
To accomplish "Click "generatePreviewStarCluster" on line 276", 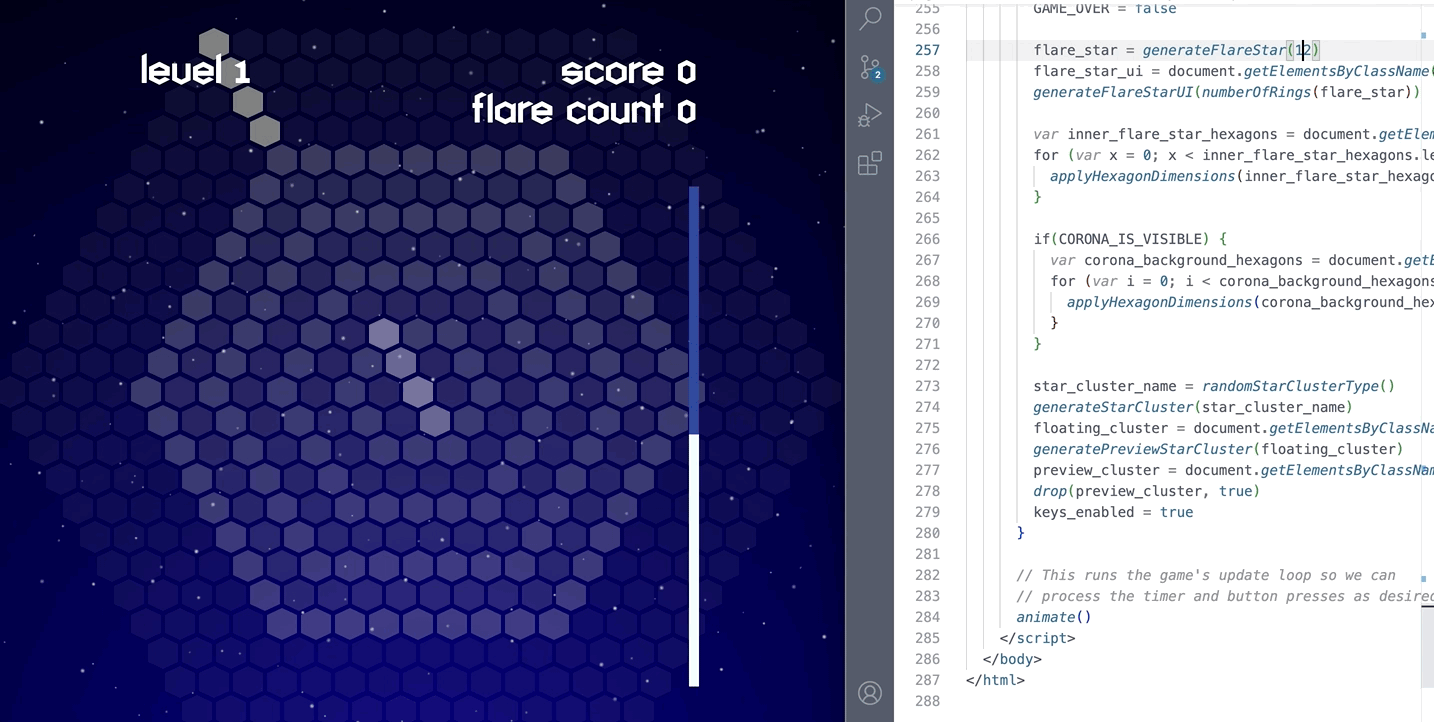I will (x=1142, y=449).
